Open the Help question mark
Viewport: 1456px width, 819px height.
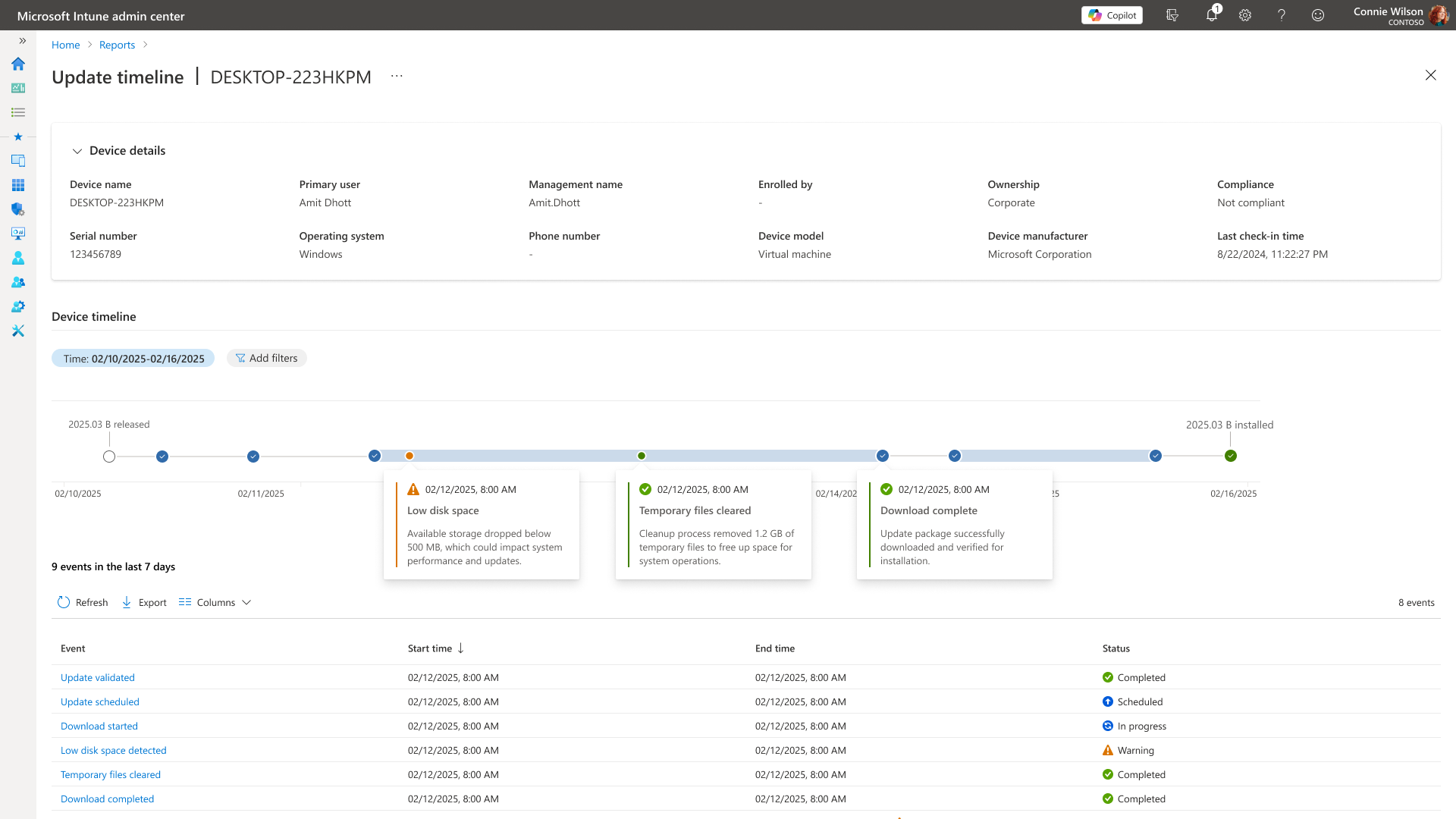pos(1282,15)
